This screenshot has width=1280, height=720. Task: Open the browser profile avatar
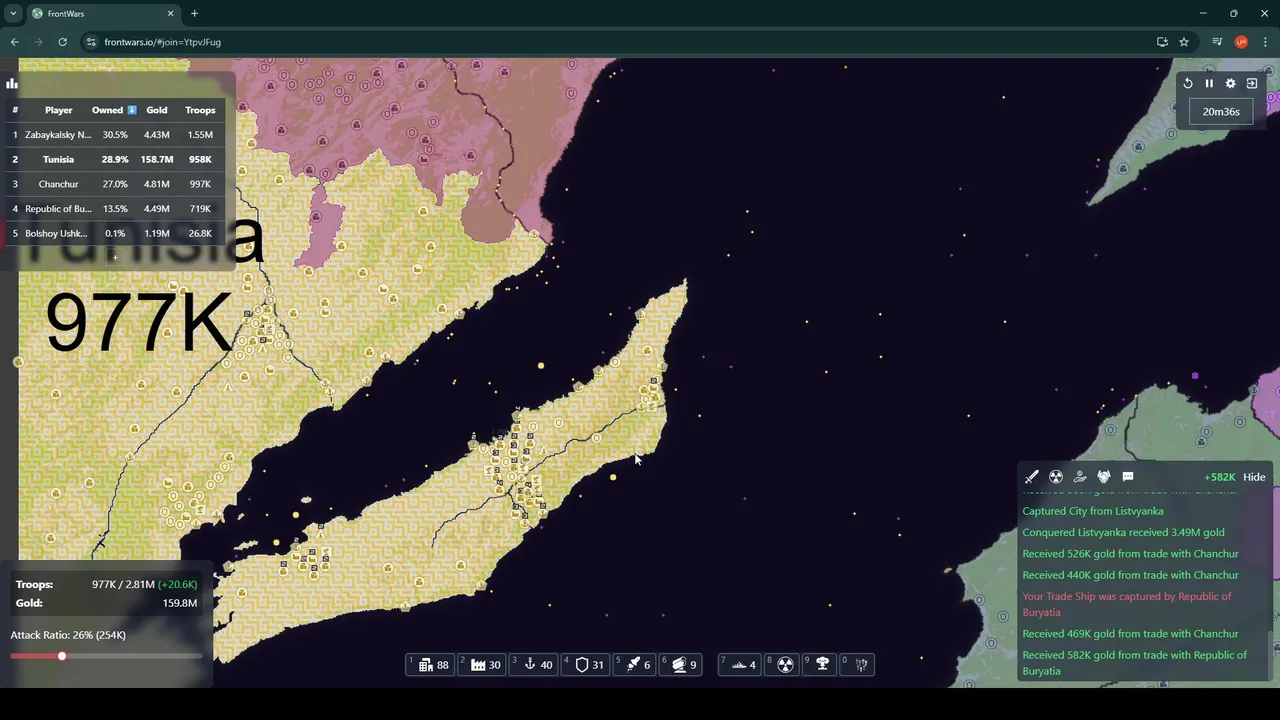1241,42
